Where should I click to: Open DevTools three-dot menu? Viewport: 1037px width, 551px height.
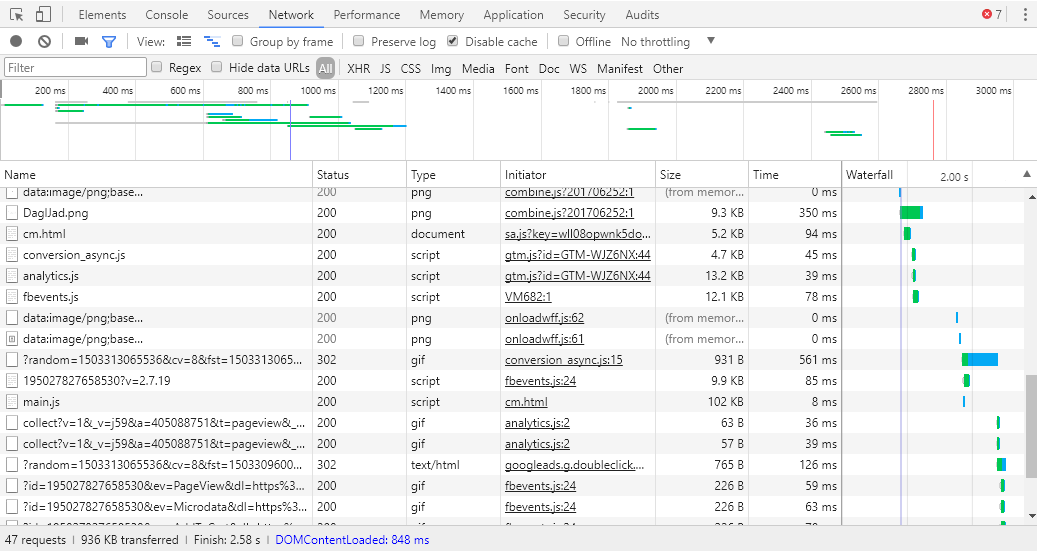(x=1024, y=14)
